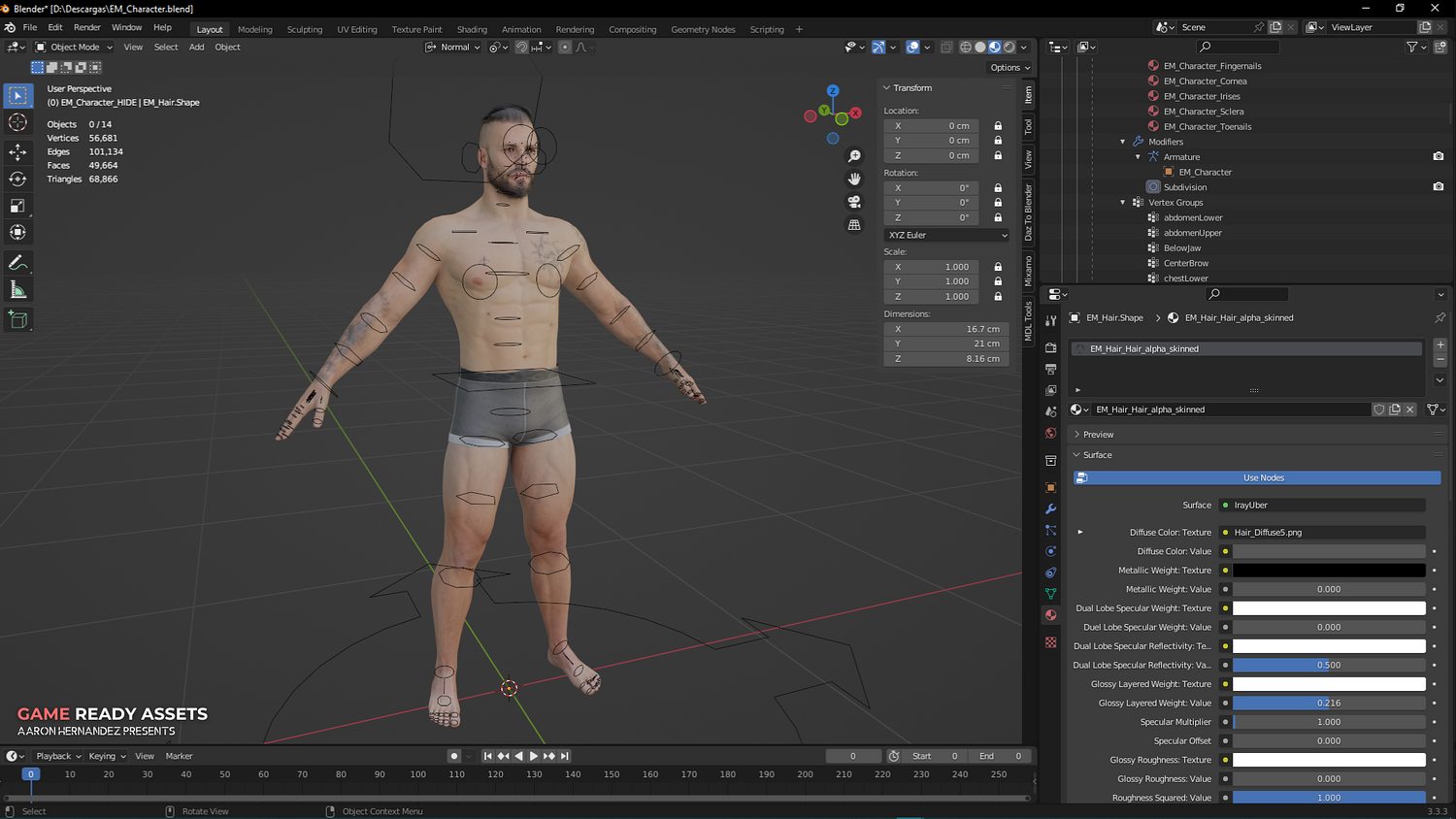1456x819 pixels.
Task: Open the Texture properties checker tab
Action: 1051,642
